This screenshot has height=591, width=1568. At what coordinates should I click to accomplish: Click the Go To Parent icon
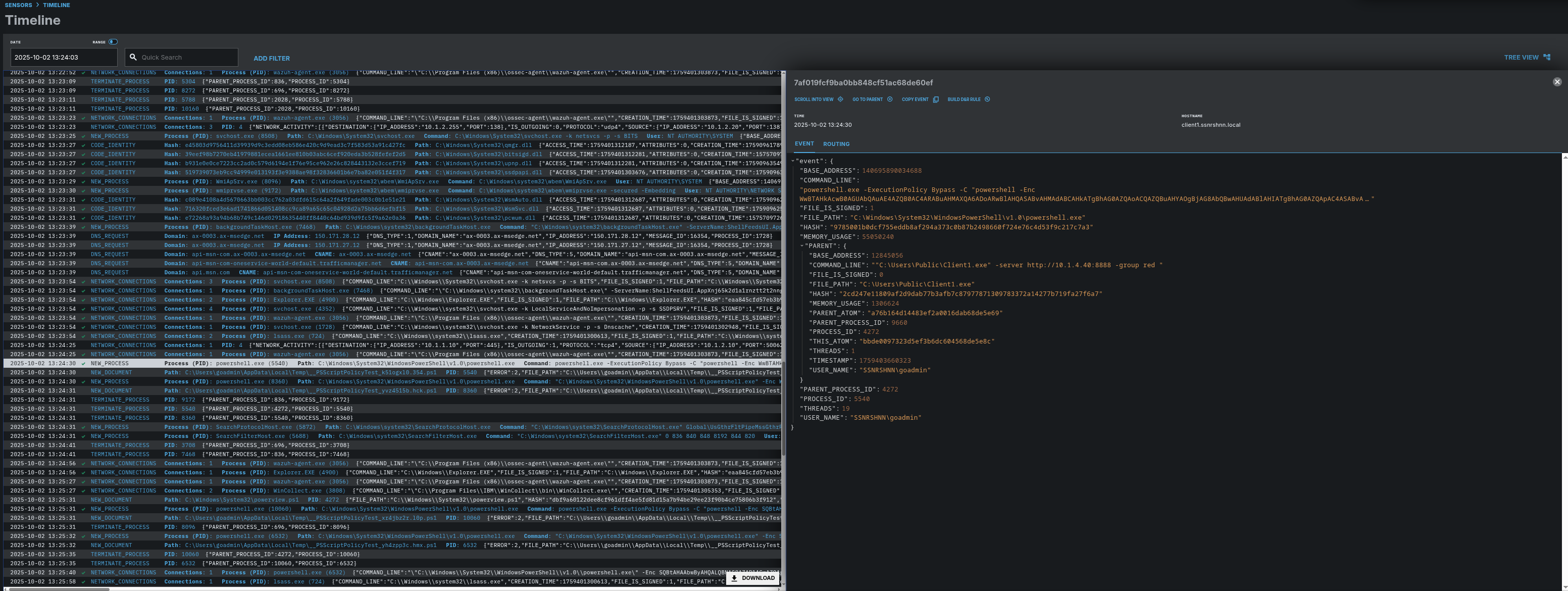[889, 99]
